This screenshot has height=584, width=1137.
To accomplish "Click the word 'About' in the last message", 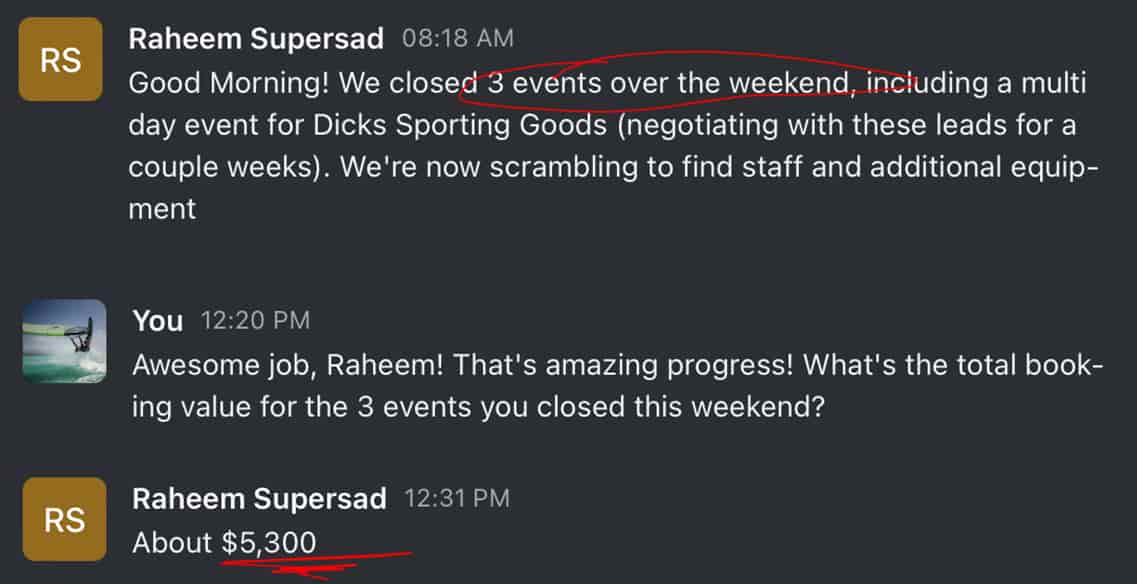I will [x=172, y=543].
